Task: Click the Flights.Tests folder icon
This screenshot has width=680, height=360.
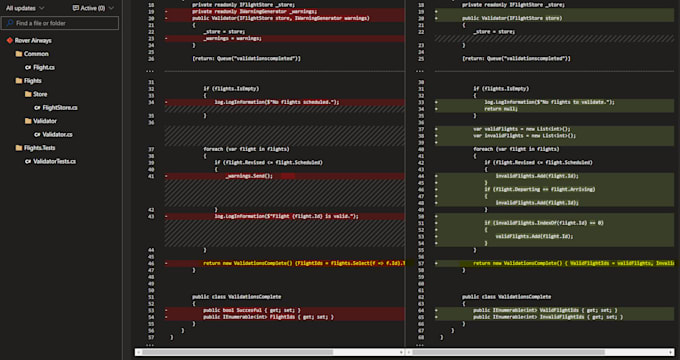Action: (x=19, y=148)
